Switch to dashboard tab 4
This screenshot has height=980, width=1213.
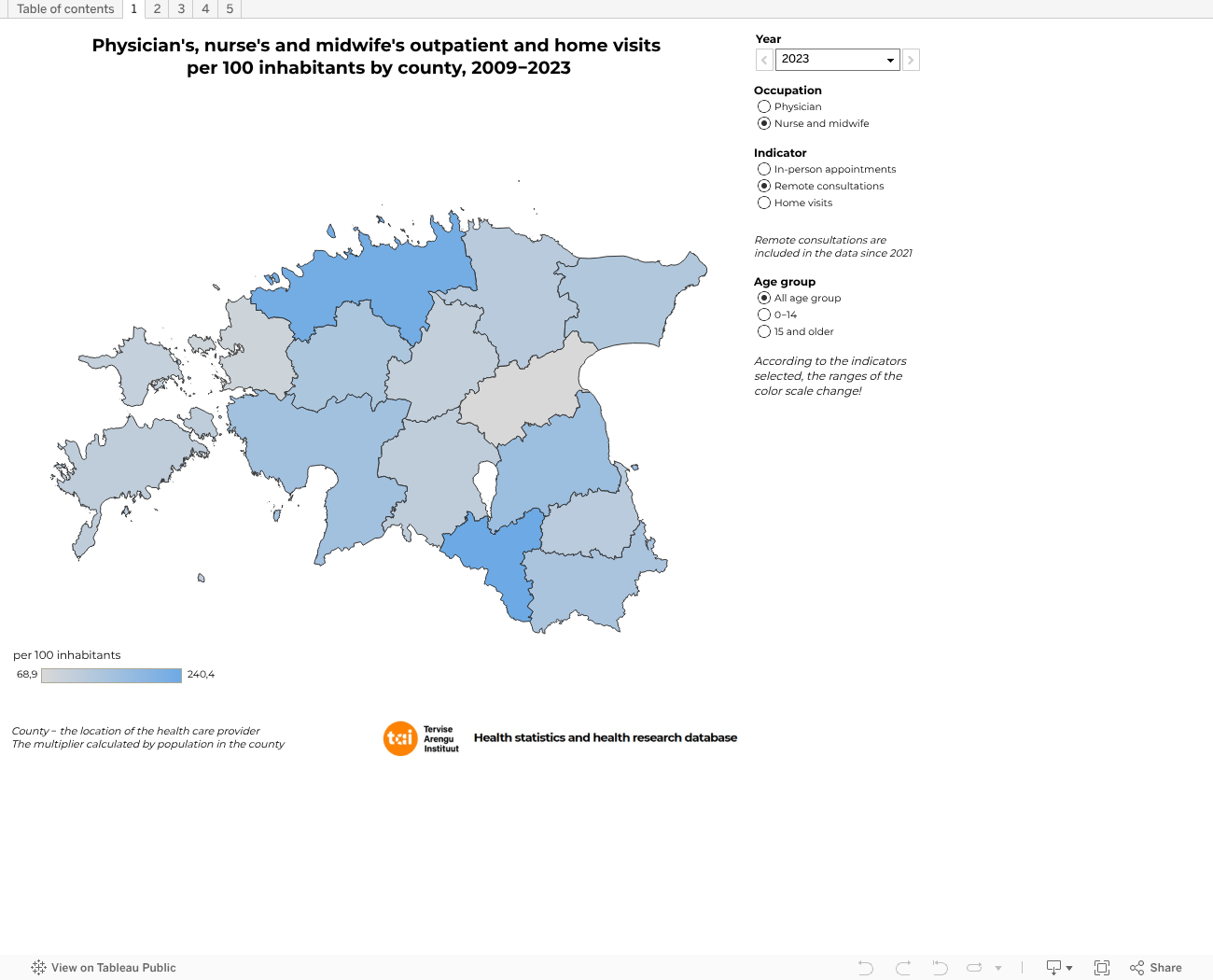[x=205, y=9]
